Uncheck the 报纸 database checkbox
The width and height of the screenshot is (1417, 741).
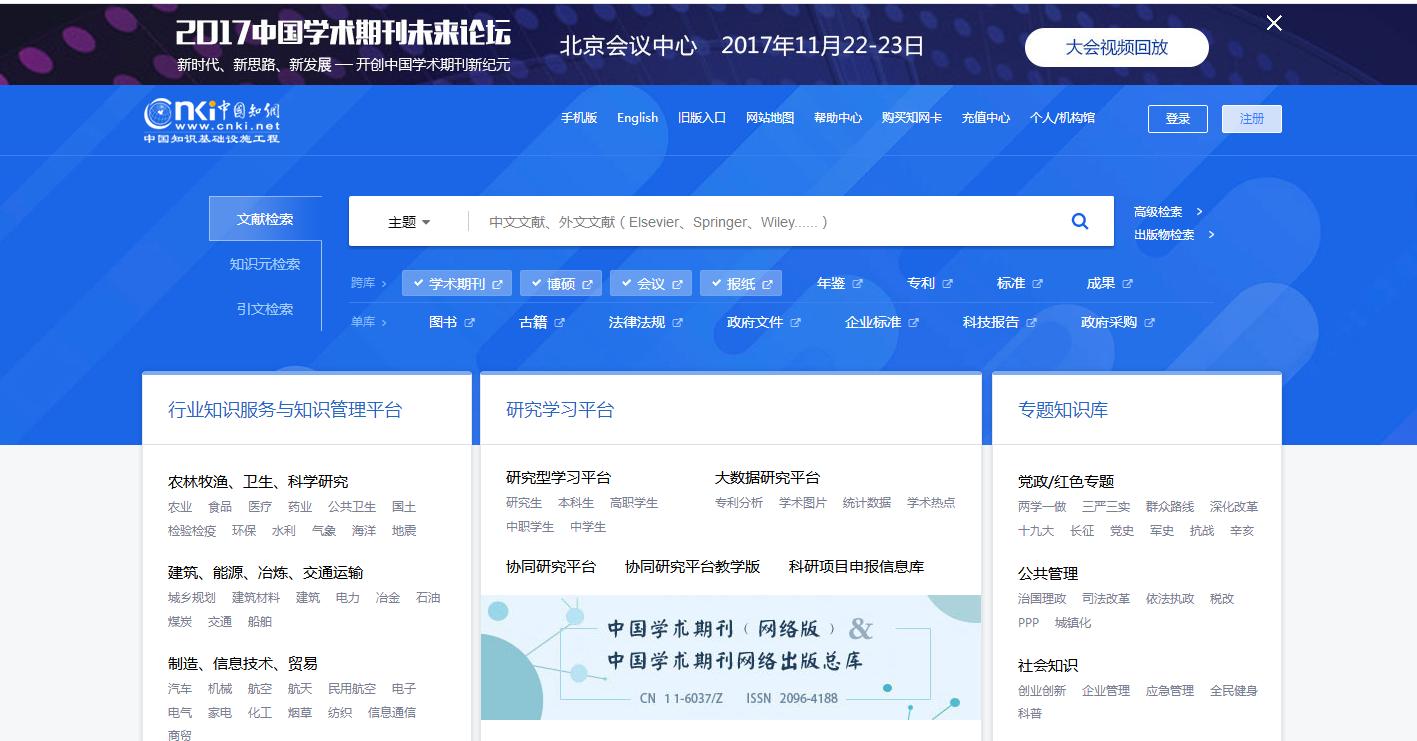pyautogui.click(x=716, y=283)
